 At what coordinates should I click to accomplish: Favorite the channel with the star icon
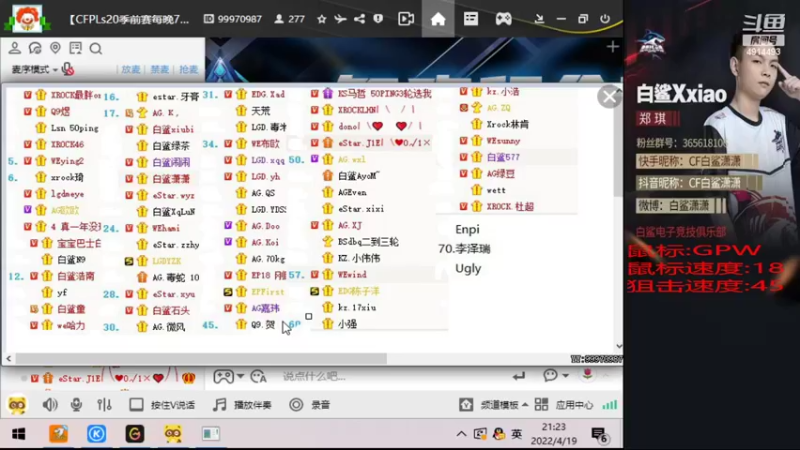click(321, 19)
